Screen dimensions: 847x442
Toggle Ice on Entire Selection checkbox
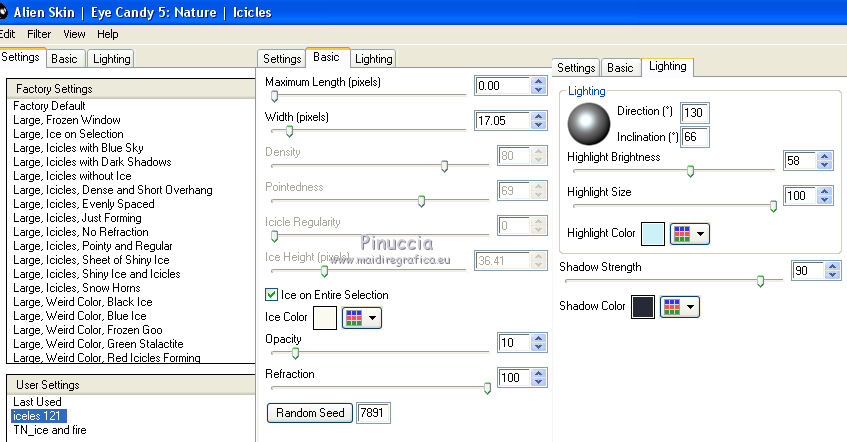[x=271, y=294]
